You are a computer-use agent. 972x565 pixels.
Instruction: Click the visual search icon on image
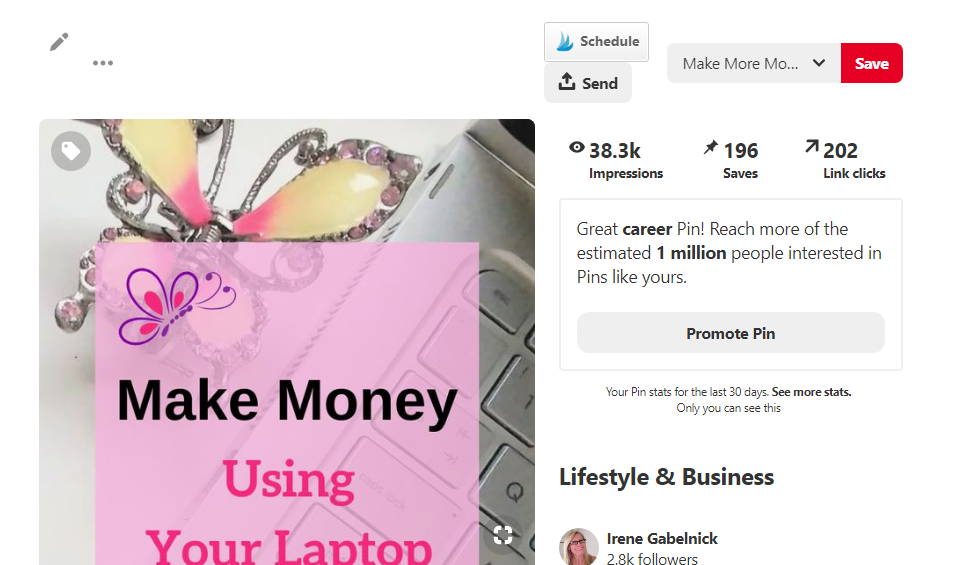coord(503,535)
